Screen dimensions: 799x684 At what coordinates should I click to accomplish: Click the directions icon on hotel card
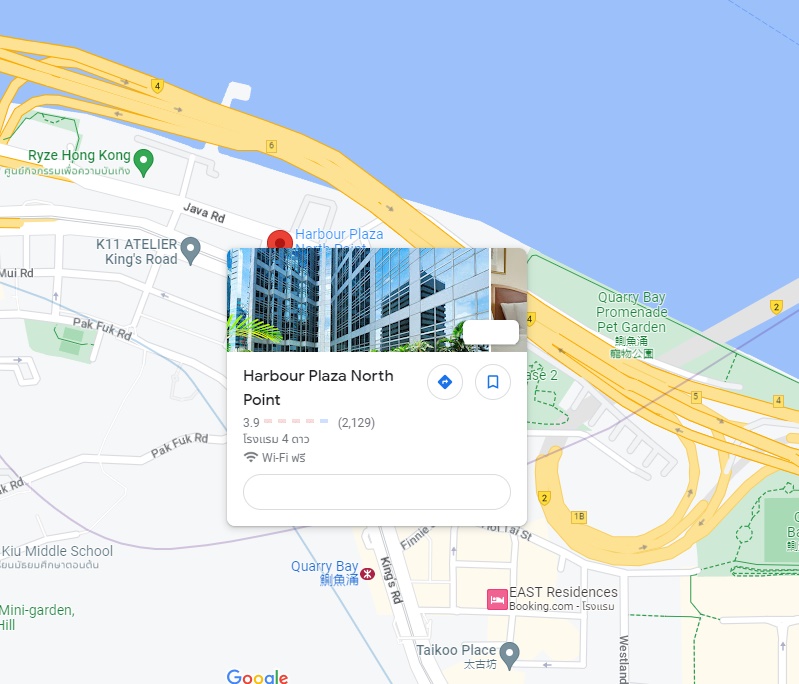pos(445,382)
